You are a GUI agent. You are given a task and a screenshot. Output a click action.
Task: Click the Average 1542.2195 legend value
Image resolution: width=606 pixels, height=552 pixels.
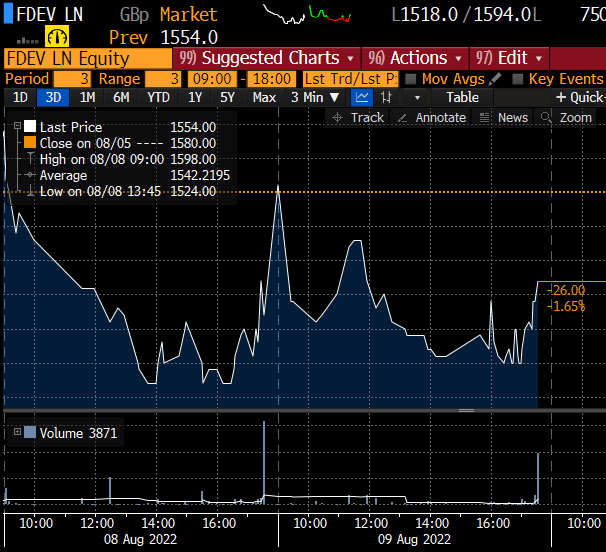(200, 175)
